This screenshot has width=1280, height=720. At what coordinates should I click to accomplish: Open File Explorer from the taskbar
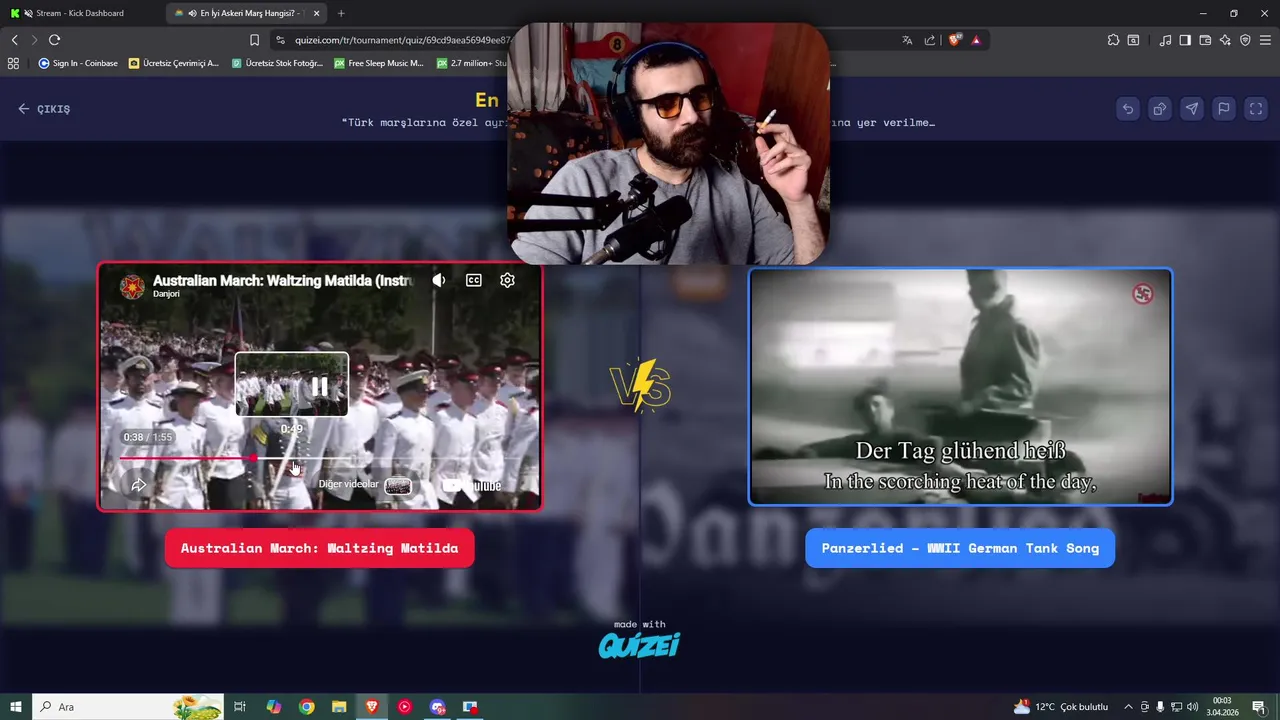pyautogui.click(x=339, y=707)
